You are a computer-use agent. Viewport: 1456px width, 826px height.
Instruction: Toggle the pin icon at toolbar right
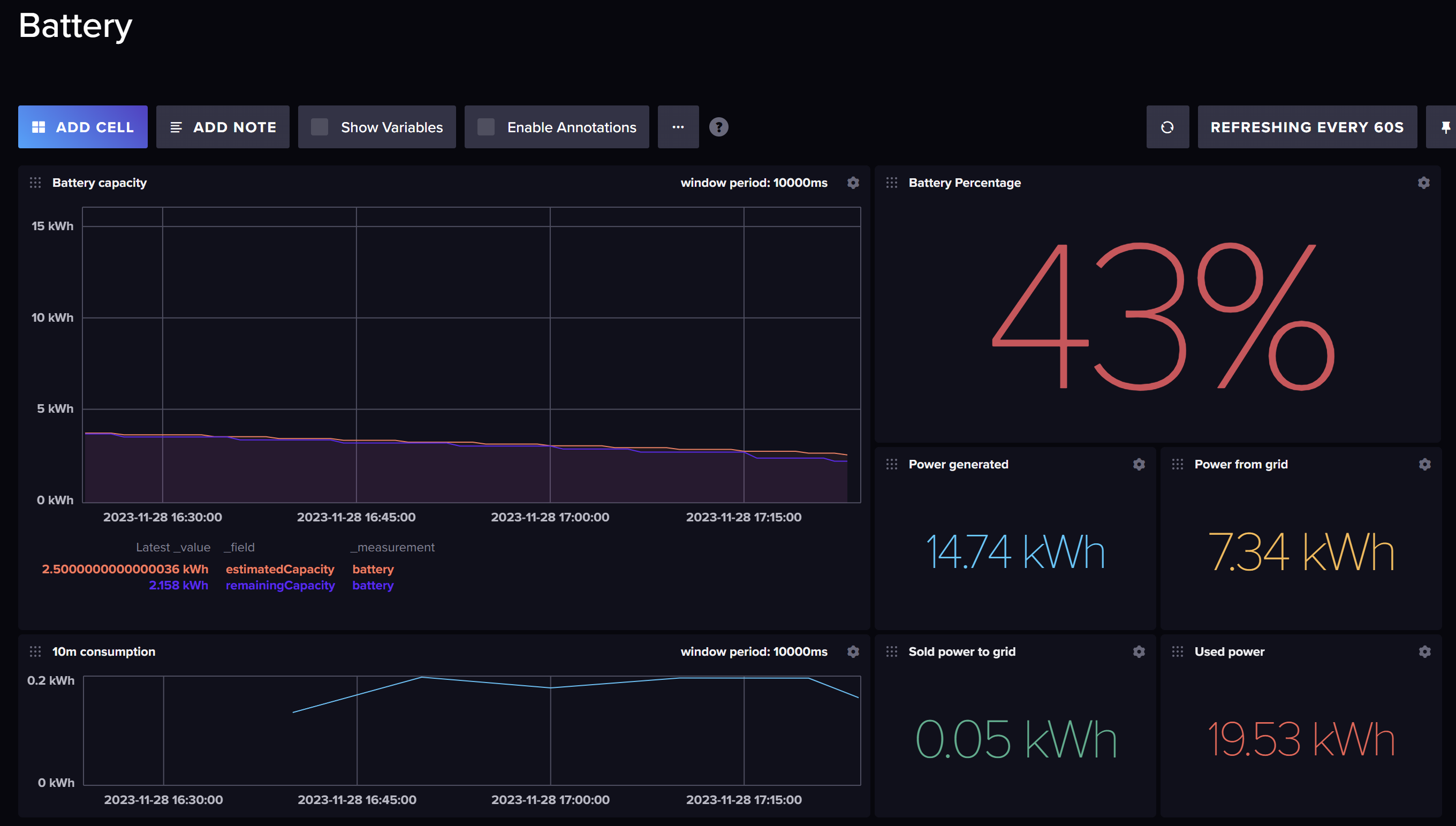(1445, 127)
